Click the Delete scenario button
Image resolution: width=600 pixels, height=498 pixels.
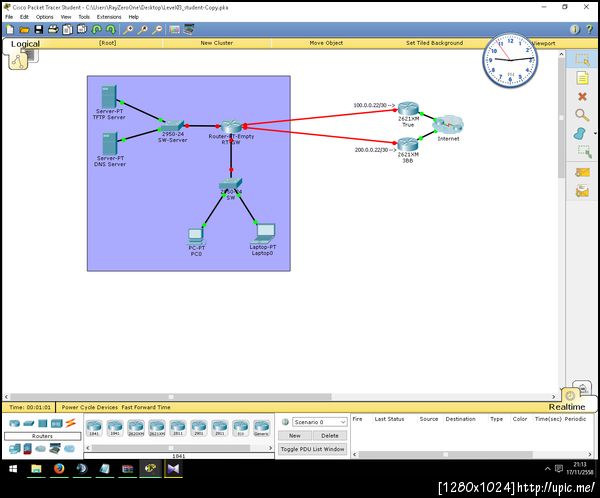[329, 436]
